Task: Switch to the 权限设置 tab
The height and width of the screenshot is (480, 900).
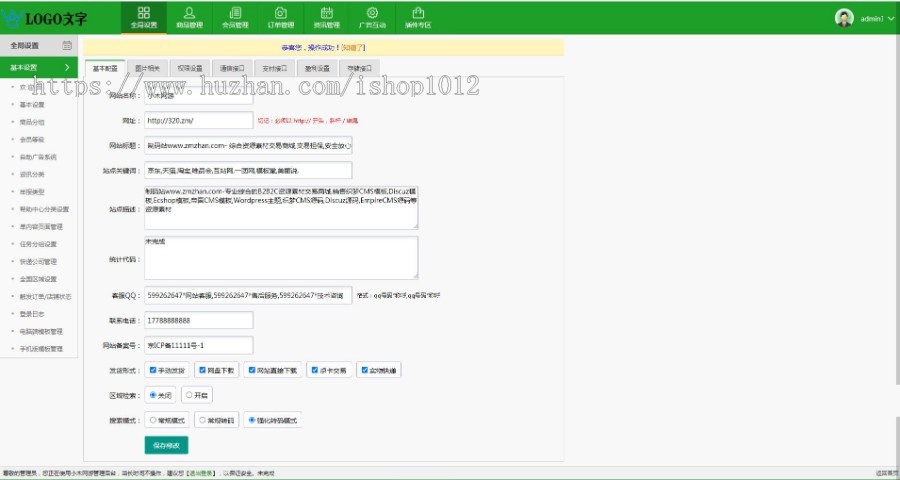Action: tap(190, 68)
